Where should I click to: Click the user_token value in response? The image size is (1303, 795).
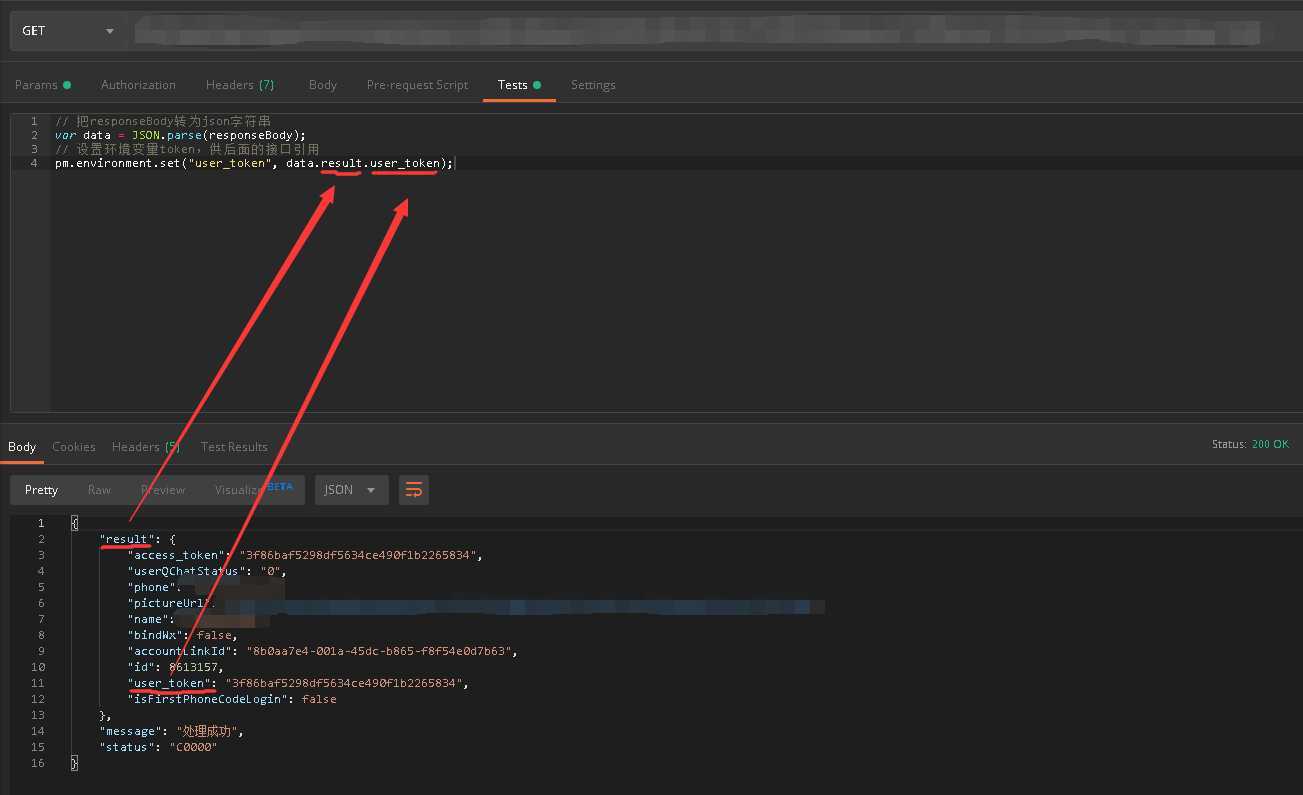click(346, 683)
